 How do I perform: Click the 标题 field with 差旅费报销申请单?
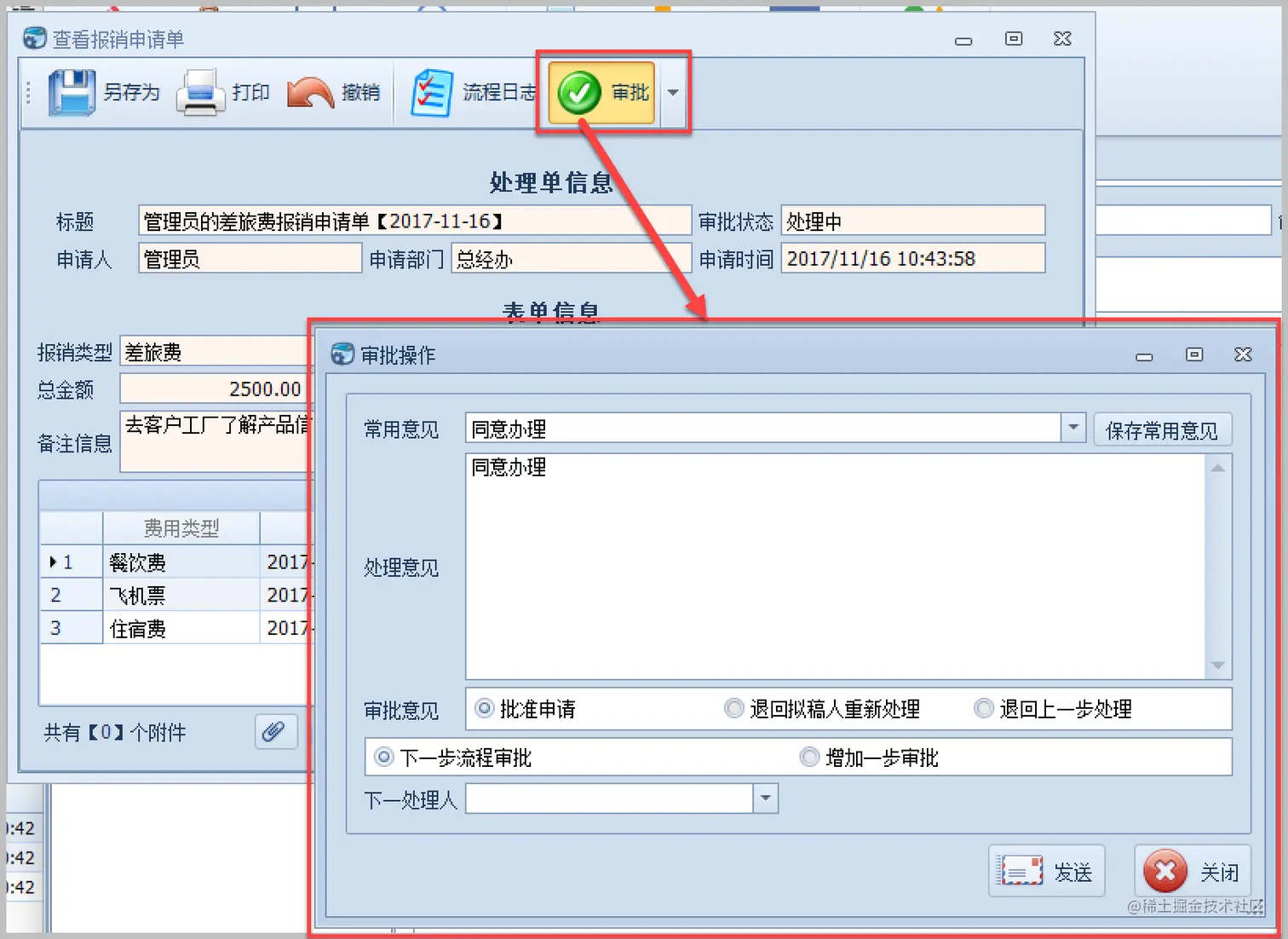415,221
